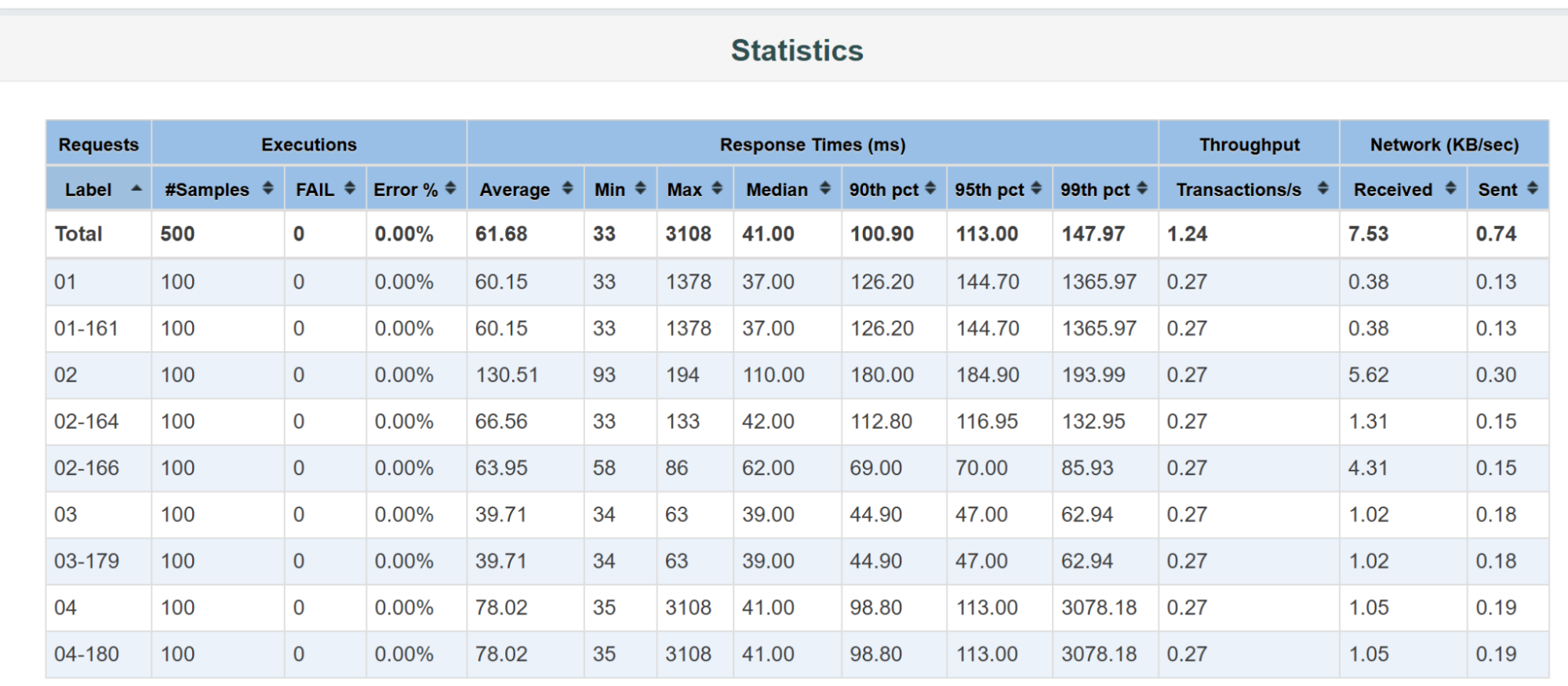Select the 02-166 row label
The image size is (1568, 686).
(x=86, y=468)
